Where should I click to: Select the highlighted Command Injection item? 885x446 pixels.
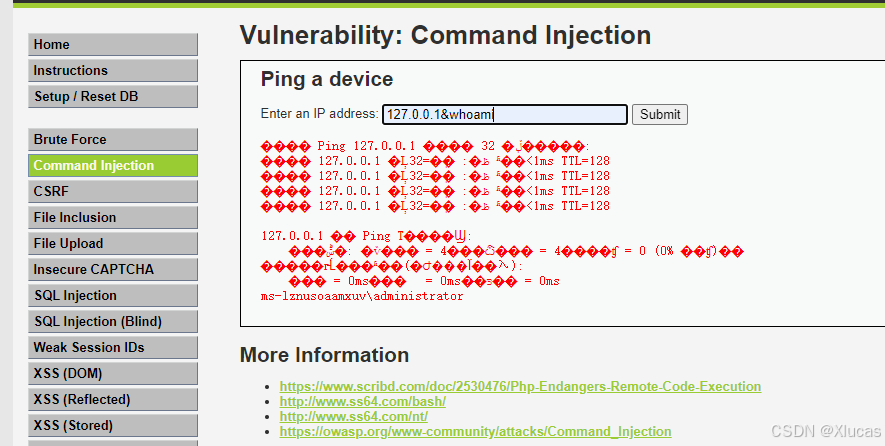[x=113, y=165]
